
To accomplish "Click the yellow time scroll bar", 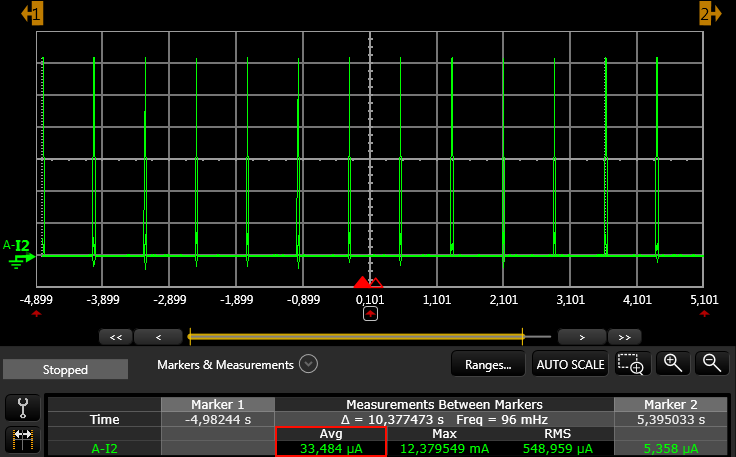I will click(x=356, y=336).
